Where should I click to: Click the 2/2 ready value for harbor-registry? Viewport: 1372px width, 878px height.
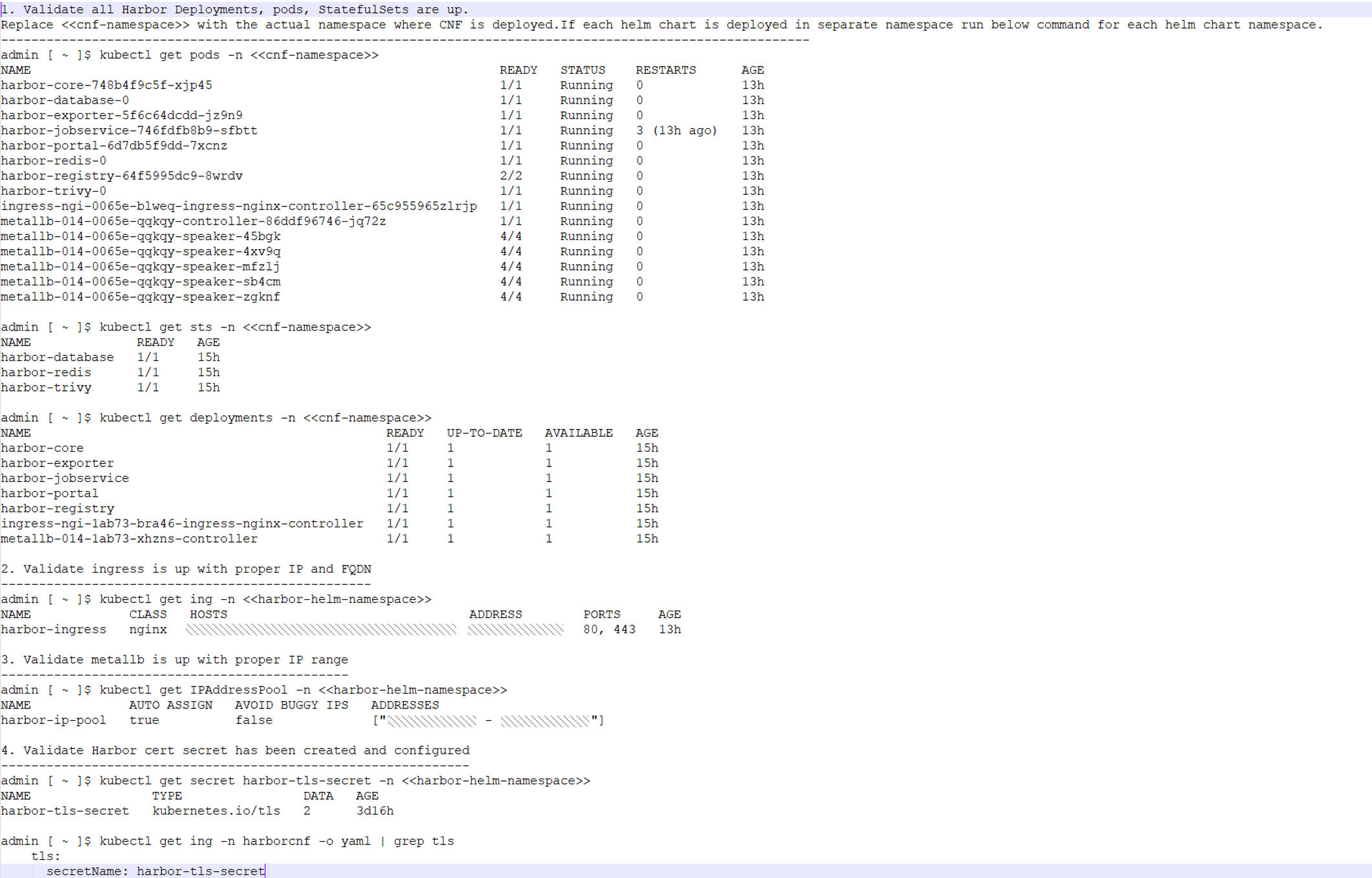pos(511,176)
